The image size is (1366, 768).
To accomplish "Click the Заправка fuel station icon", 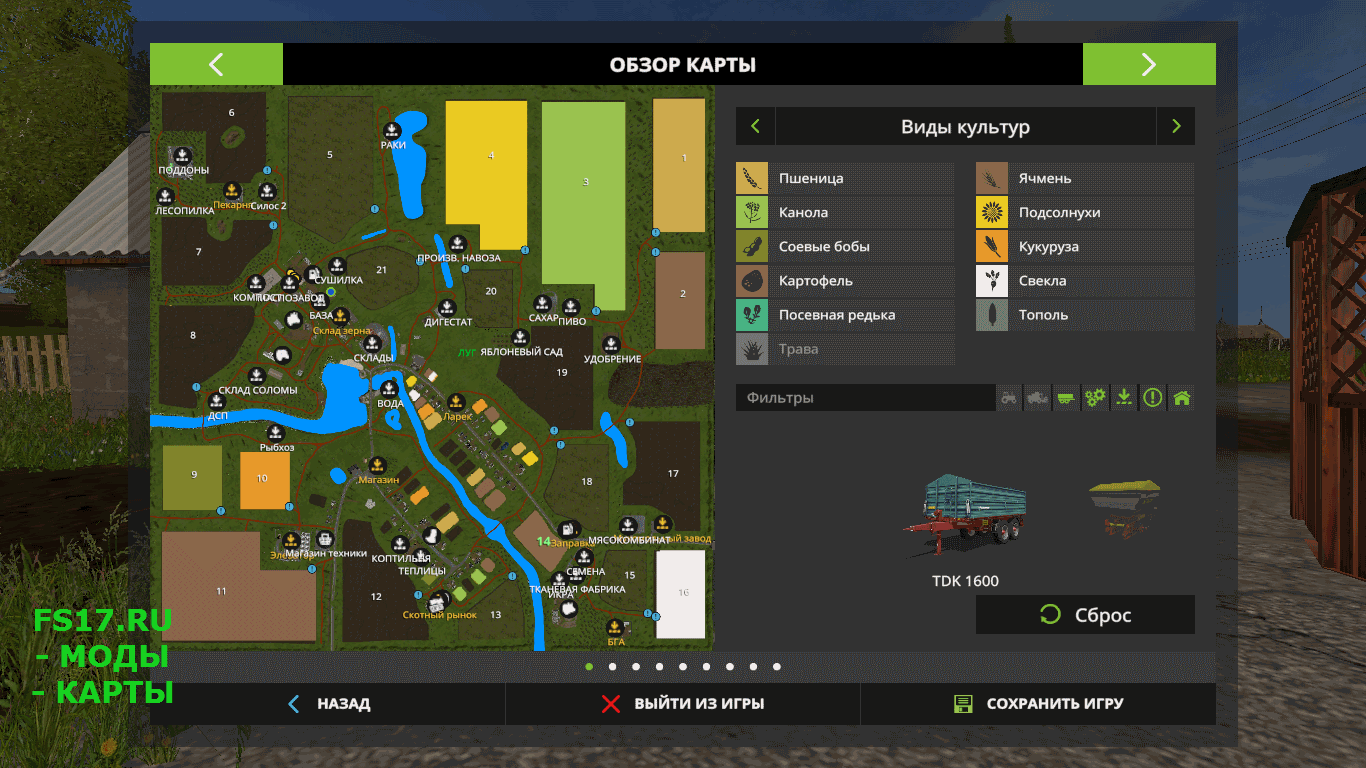I will pos(568,529).
